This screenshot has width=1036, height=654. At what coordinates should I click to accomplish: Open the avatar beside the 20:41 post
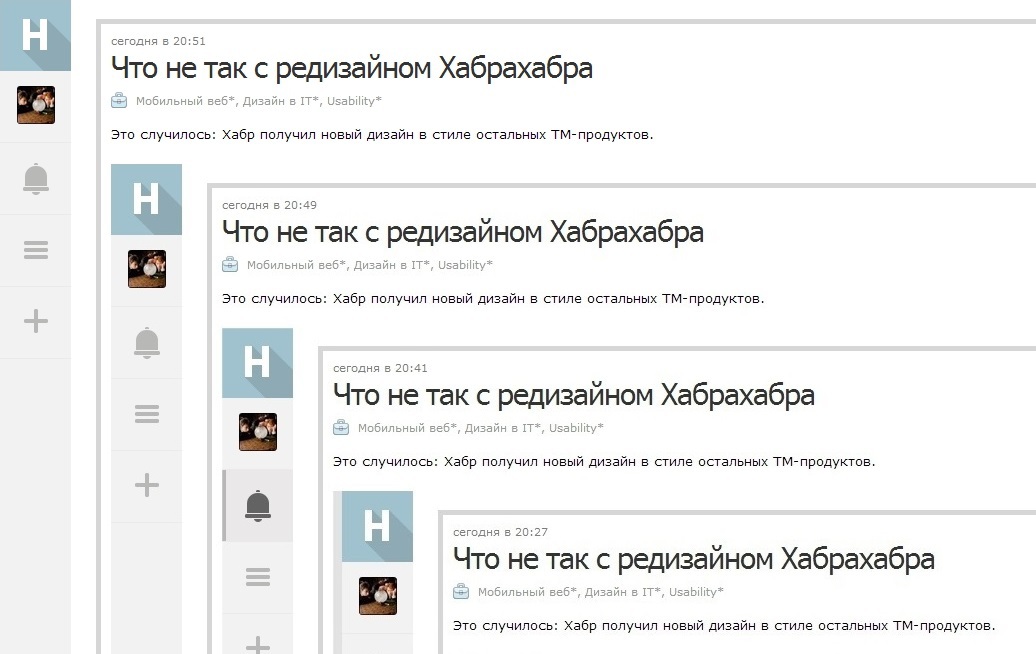(258, 431)
